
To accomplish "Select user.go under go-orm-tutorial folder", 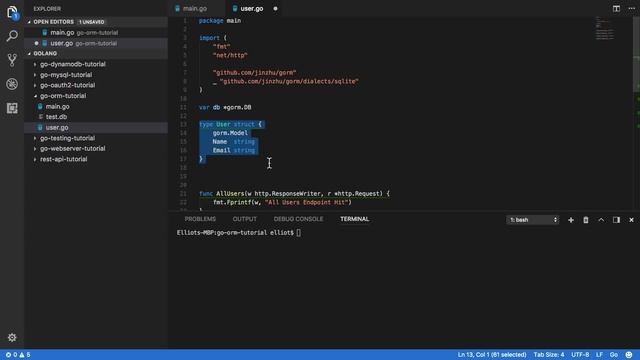I will pyautogui.click(x=96, y=127).
